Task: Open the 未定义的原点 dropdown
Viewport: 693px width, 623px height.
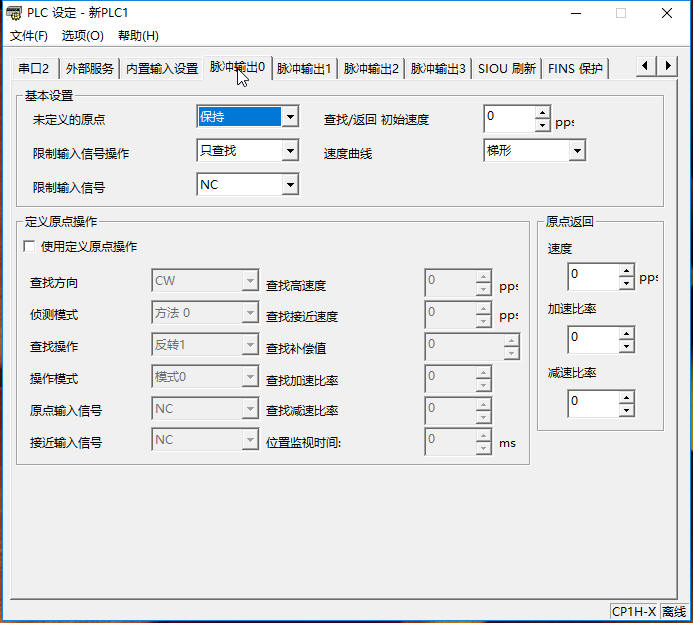Action: tap(289, 117)
